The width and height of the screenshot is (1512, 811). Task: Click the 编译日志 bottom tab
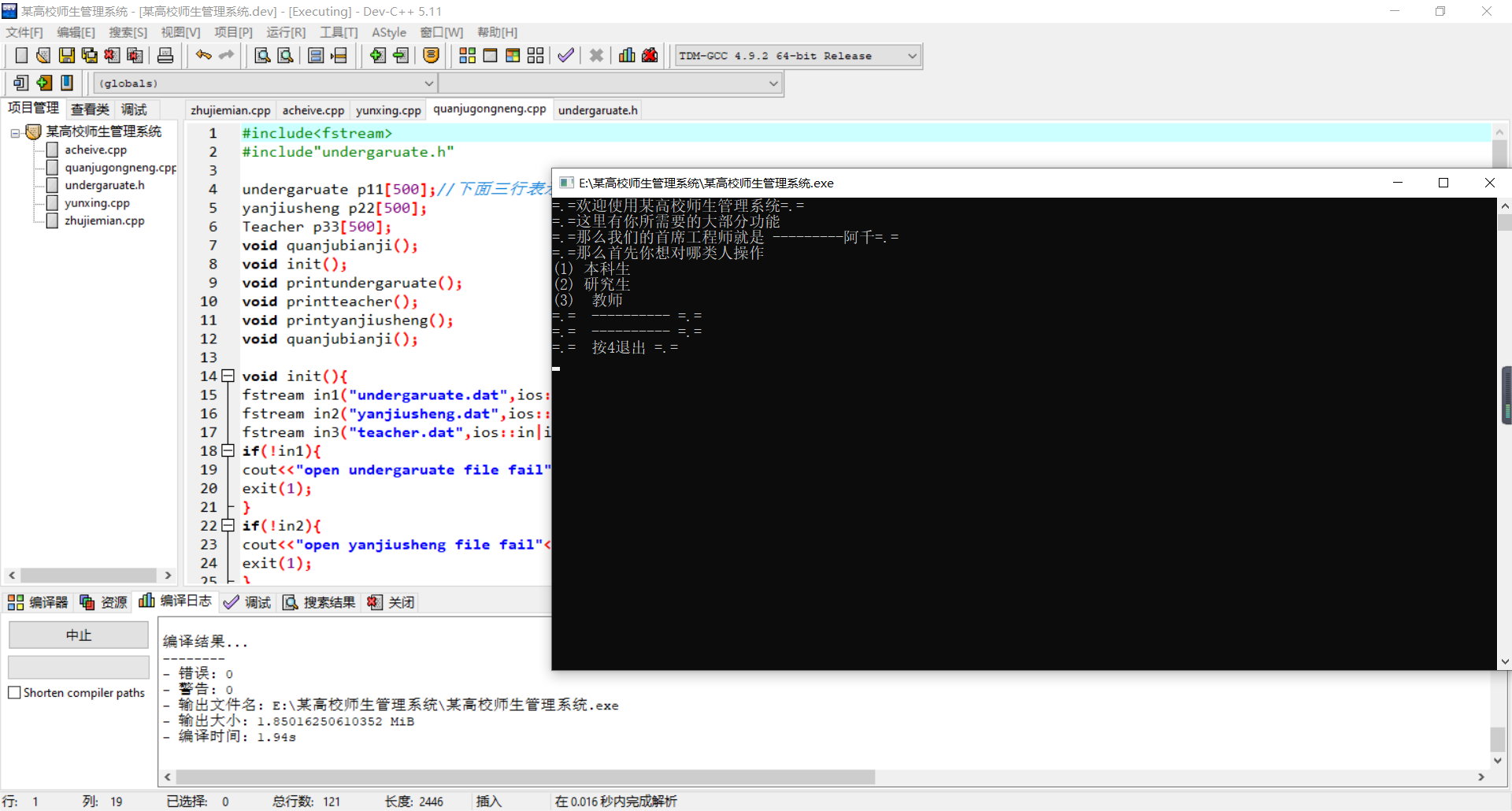[x=176, y=602]
